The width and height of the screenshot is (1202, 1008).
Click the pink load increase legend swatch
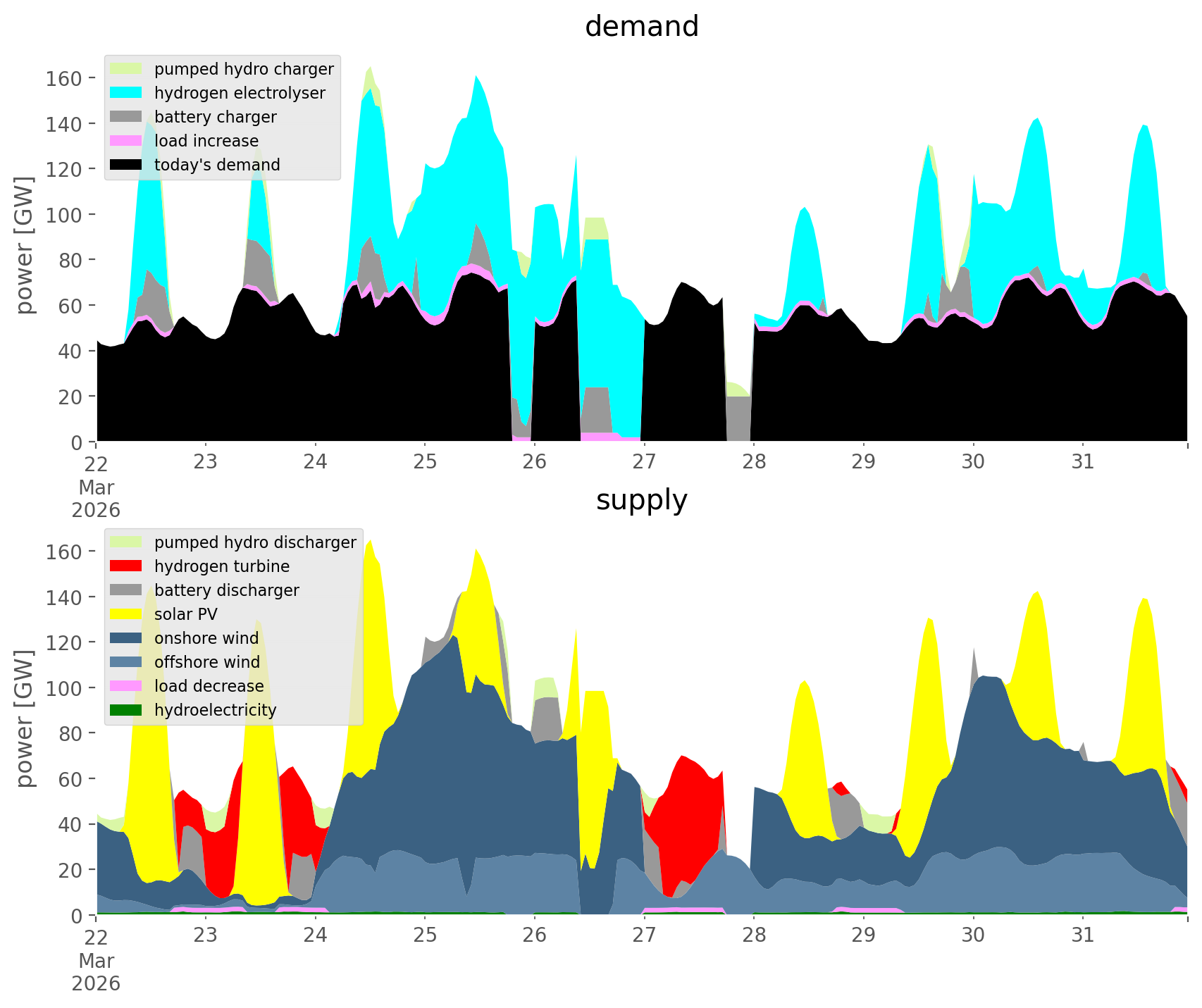tap(127, 141)
